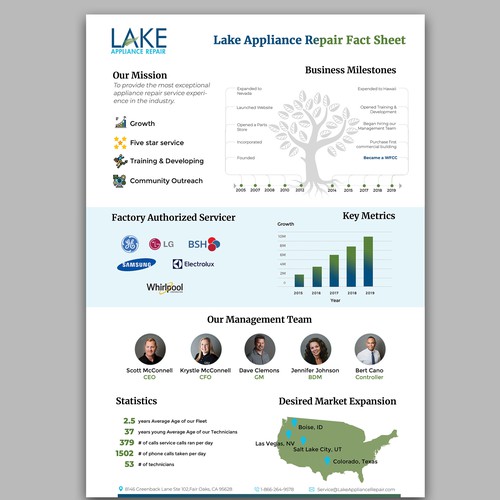
Task: Click the phone icon in footer
Action: pos(257,489)
